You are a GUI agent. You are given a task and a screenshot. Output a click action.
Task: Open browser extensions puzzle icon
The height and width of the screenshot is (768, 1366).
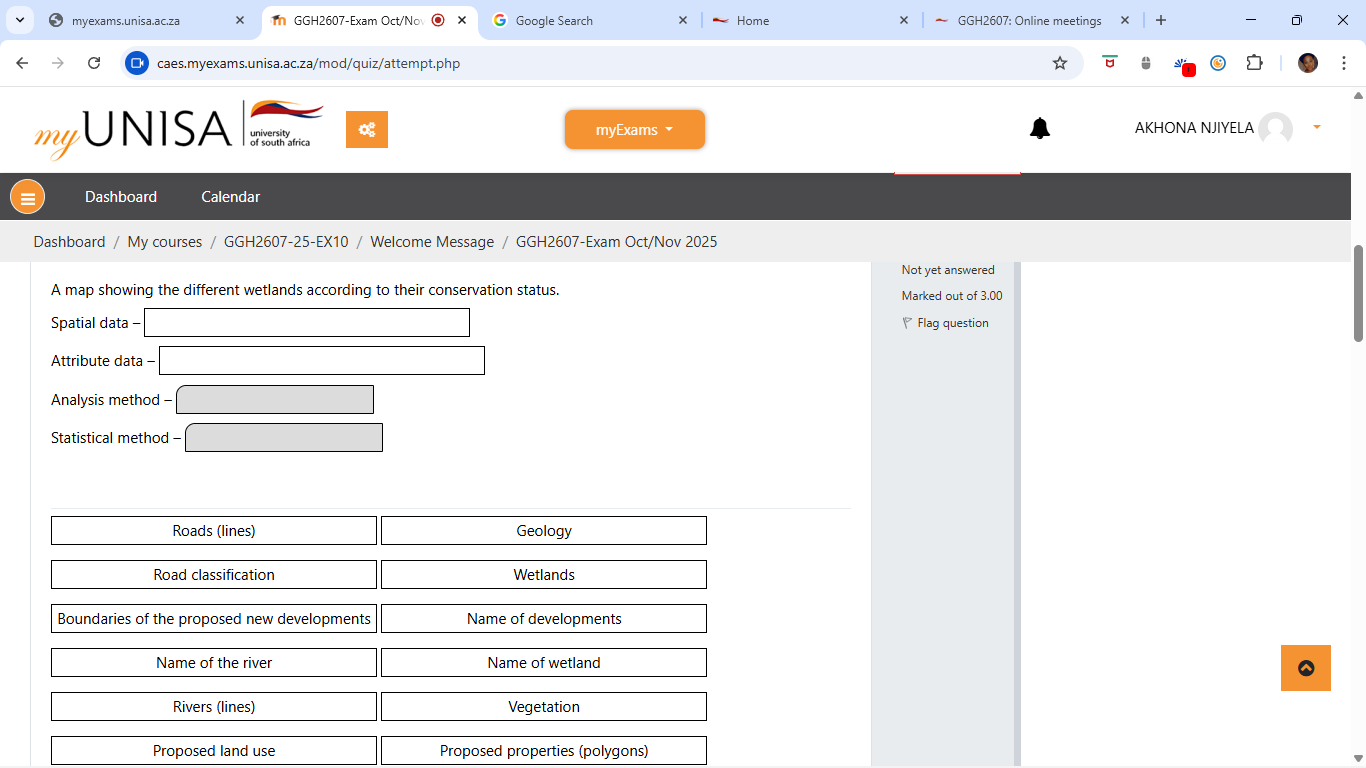tap(1254, 63)
